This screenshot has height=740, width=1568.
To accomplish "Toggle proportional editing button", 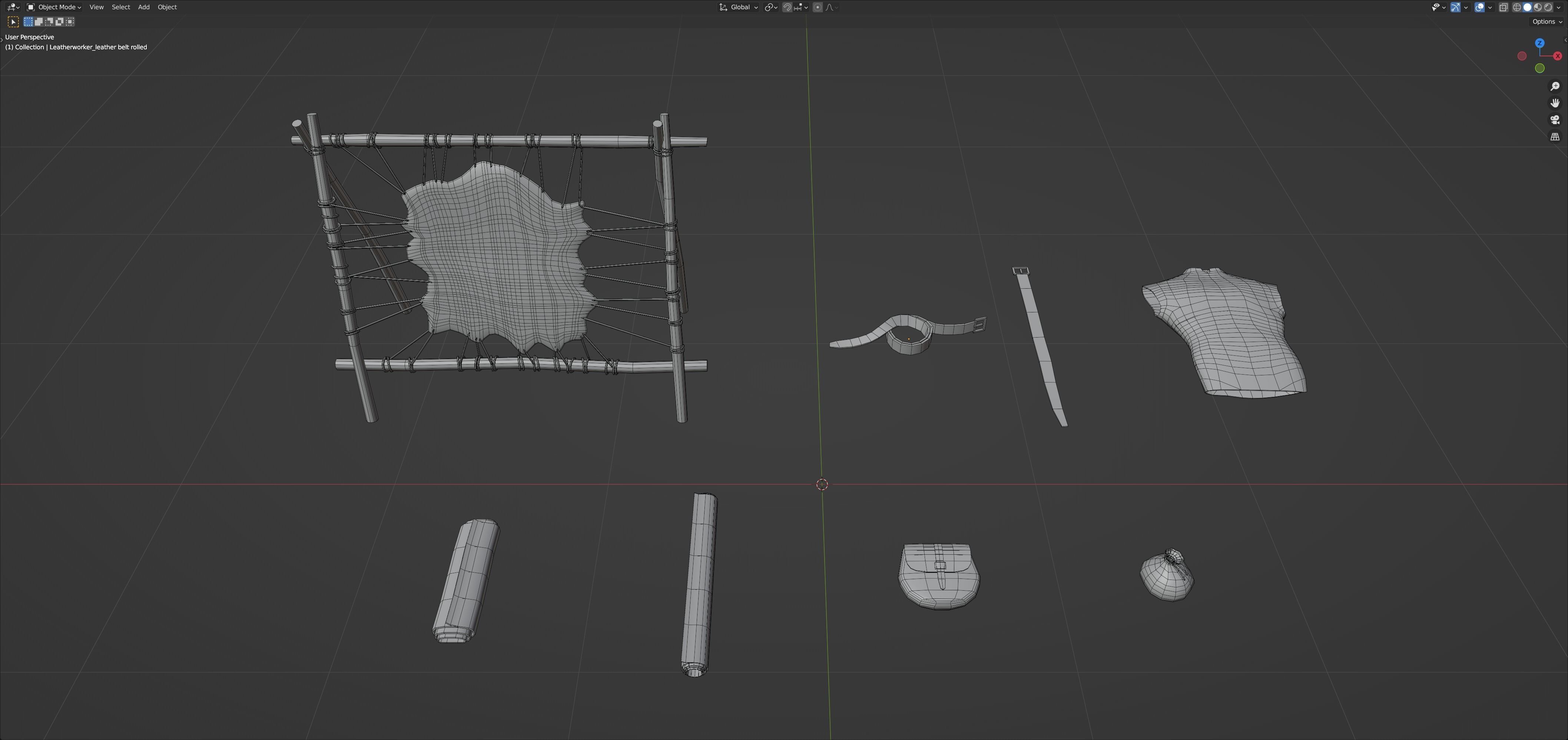I will click(x=818, y=7).
